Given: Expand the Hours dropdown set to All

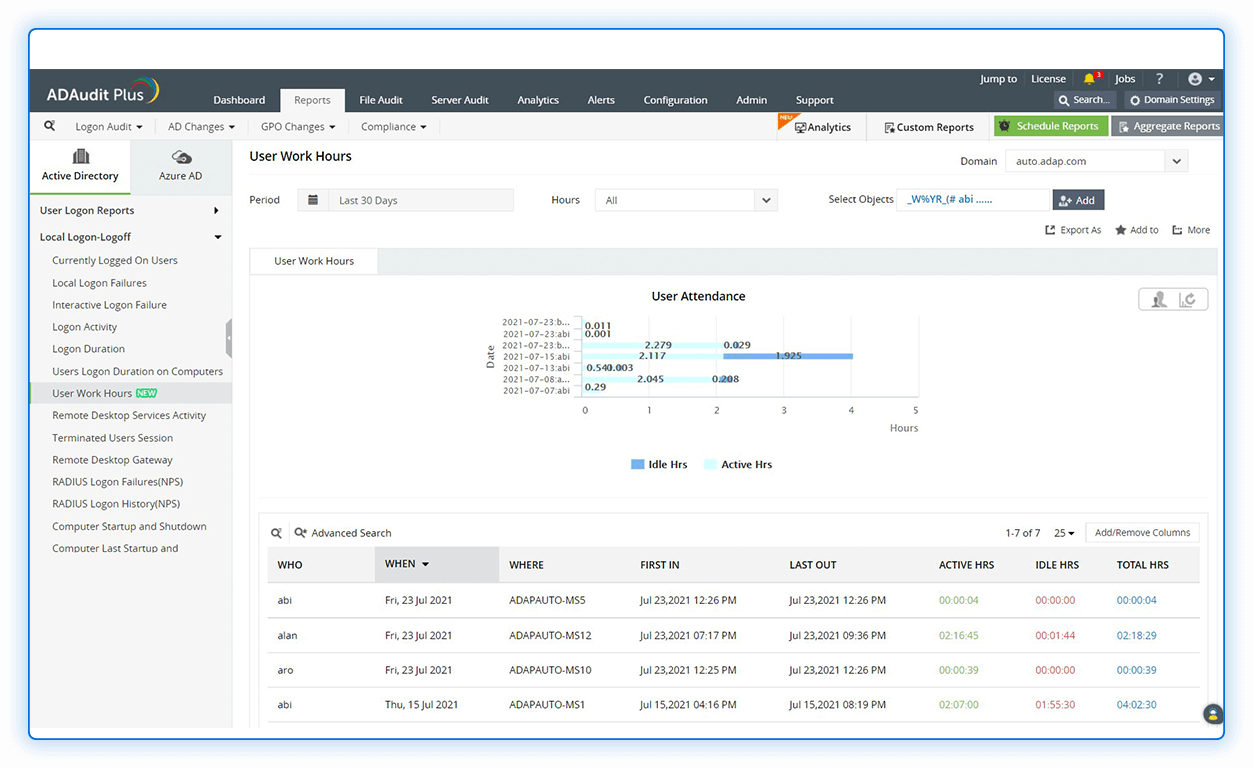Looking at the screenshot, I should click(x=766, y=199).
